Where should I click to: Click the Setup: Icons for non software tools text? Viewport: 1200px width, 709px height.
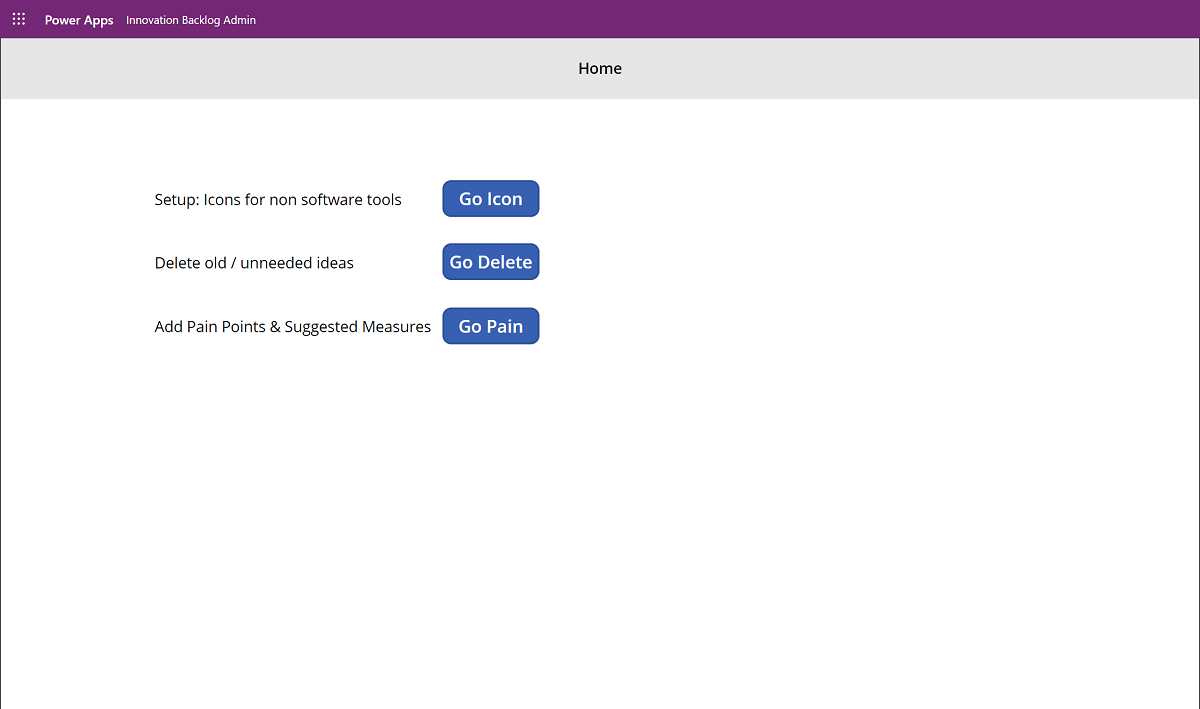pos(277,199)
